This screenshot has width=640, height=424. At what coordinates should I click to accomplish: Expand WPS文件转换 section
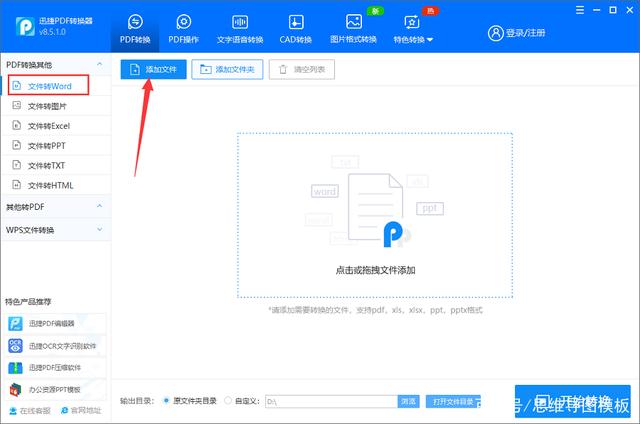(56, 230)
